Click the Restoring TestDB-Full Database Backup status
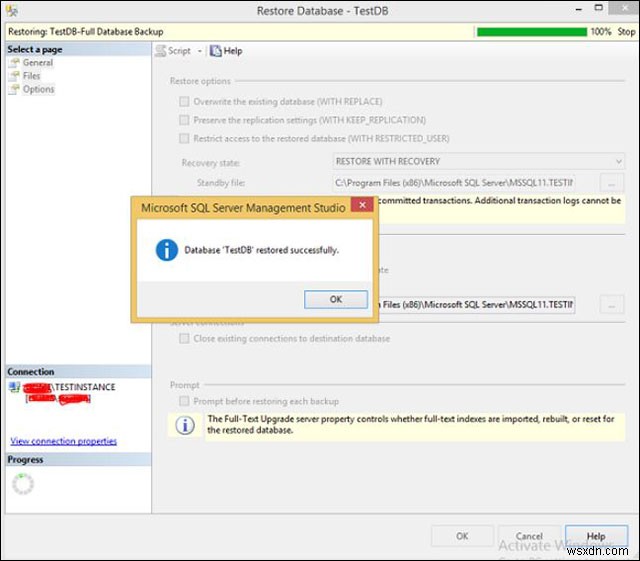Screen dimensions: 640x561 (x=86, y=32)
